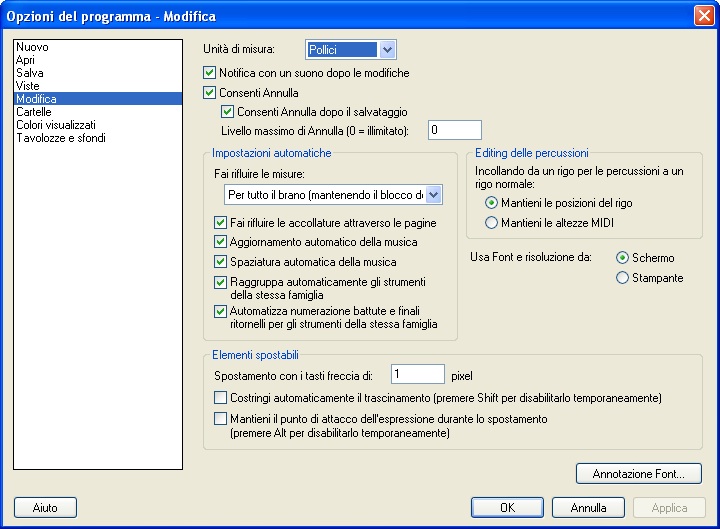
Task: Open the Nuovo category in the list
Action: [x=32, y=47]
